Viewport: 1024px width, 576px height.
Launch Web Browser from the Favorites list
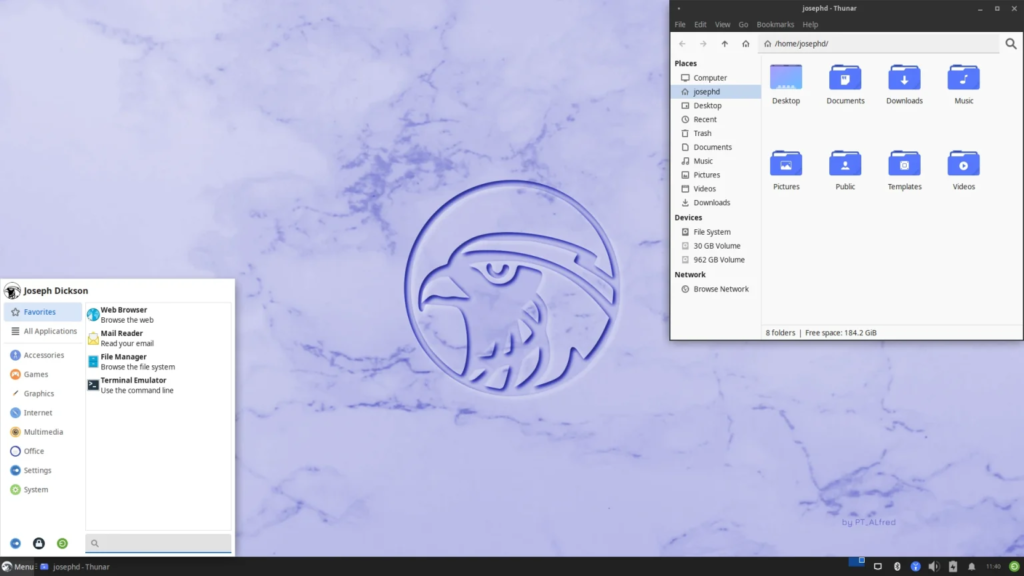click(x=124, y=315)
